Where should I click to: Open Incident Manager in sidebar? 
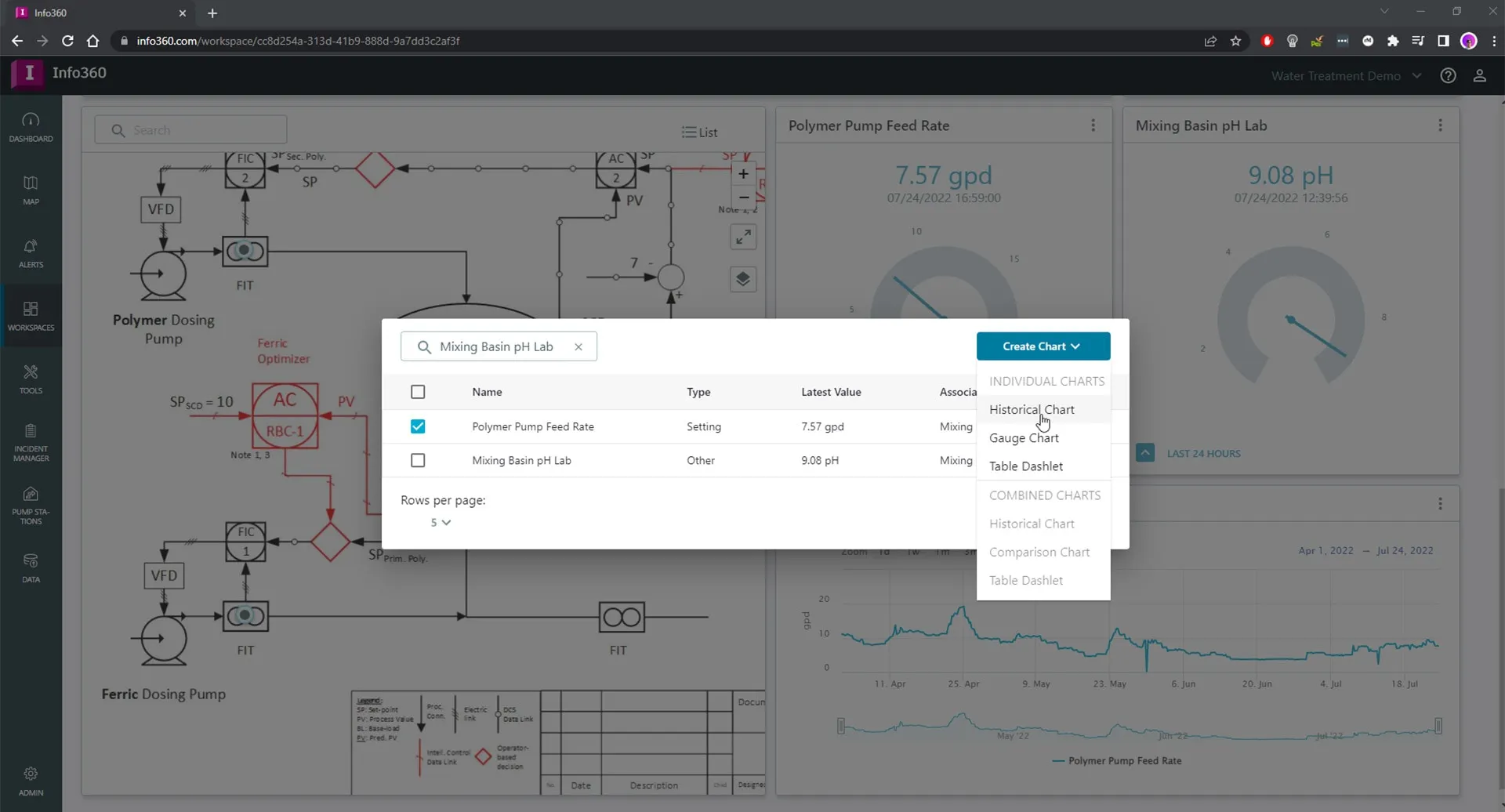point(31,441)
